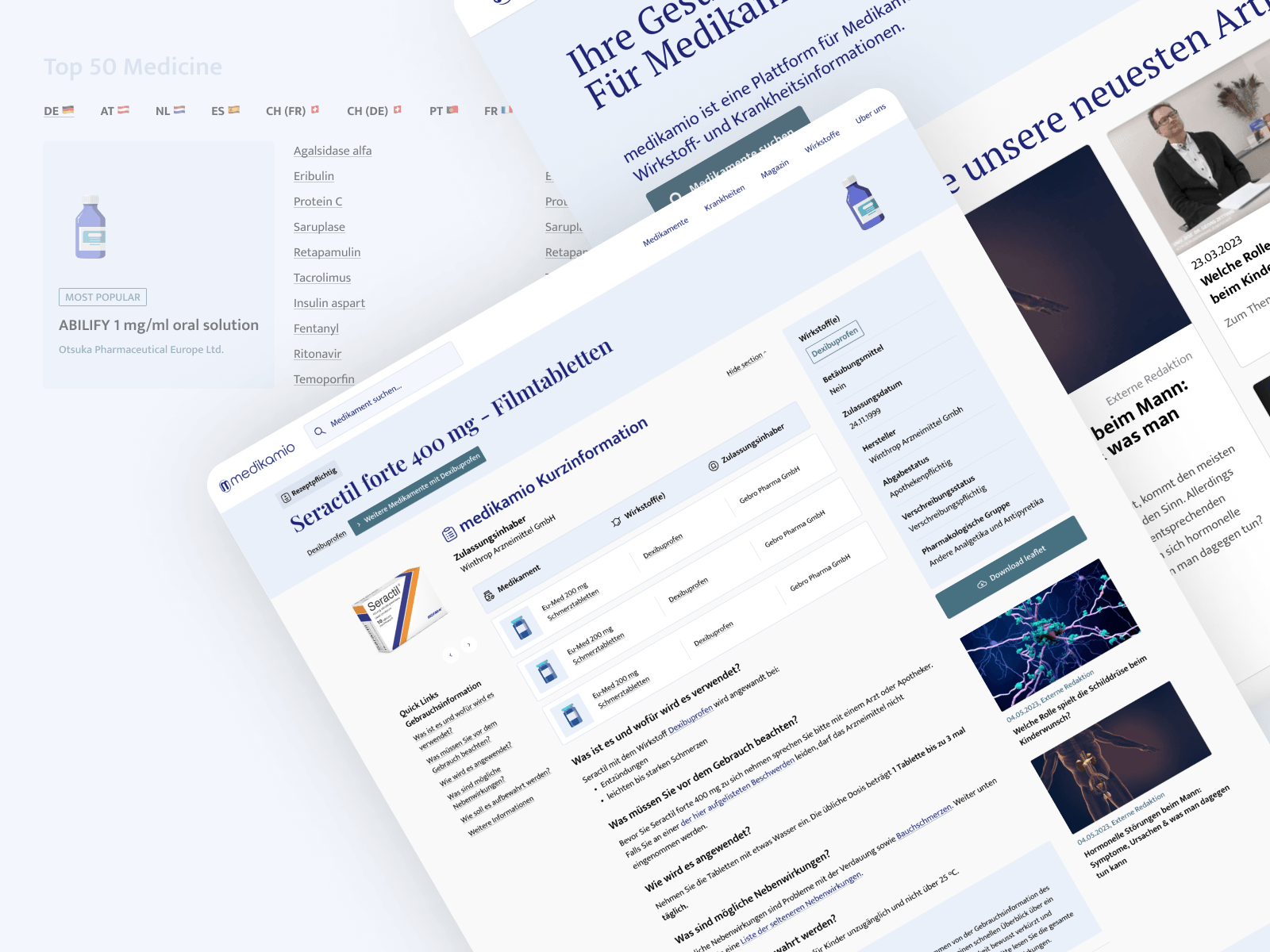Click the second Eu-Med 200 mg bottle icon
1270x952 pixels.
[x=547, y=671]
